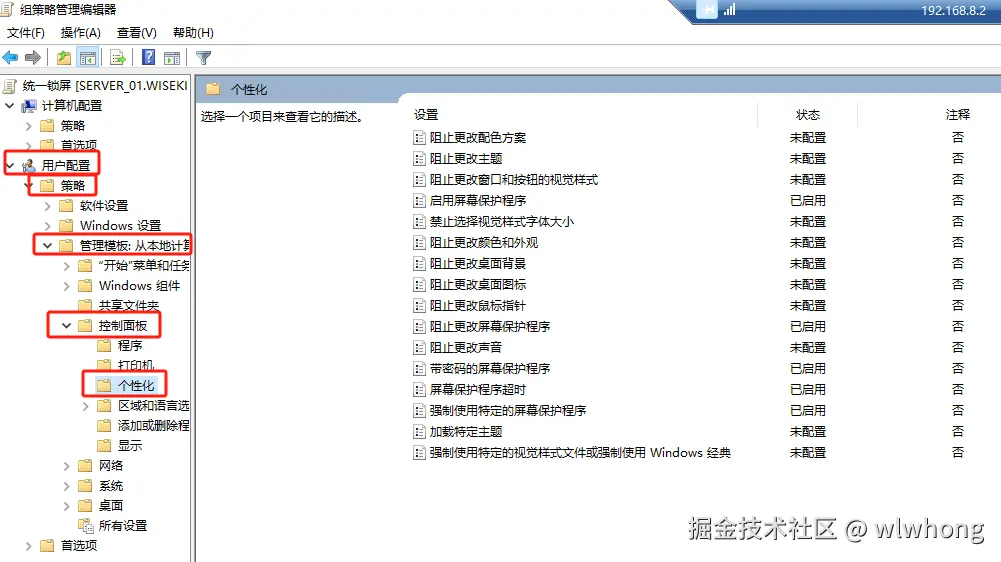The width and height of the screenshot is (1001, 562).
Task: Click the Back arrow toolbar icon
Action: [10, 58]
